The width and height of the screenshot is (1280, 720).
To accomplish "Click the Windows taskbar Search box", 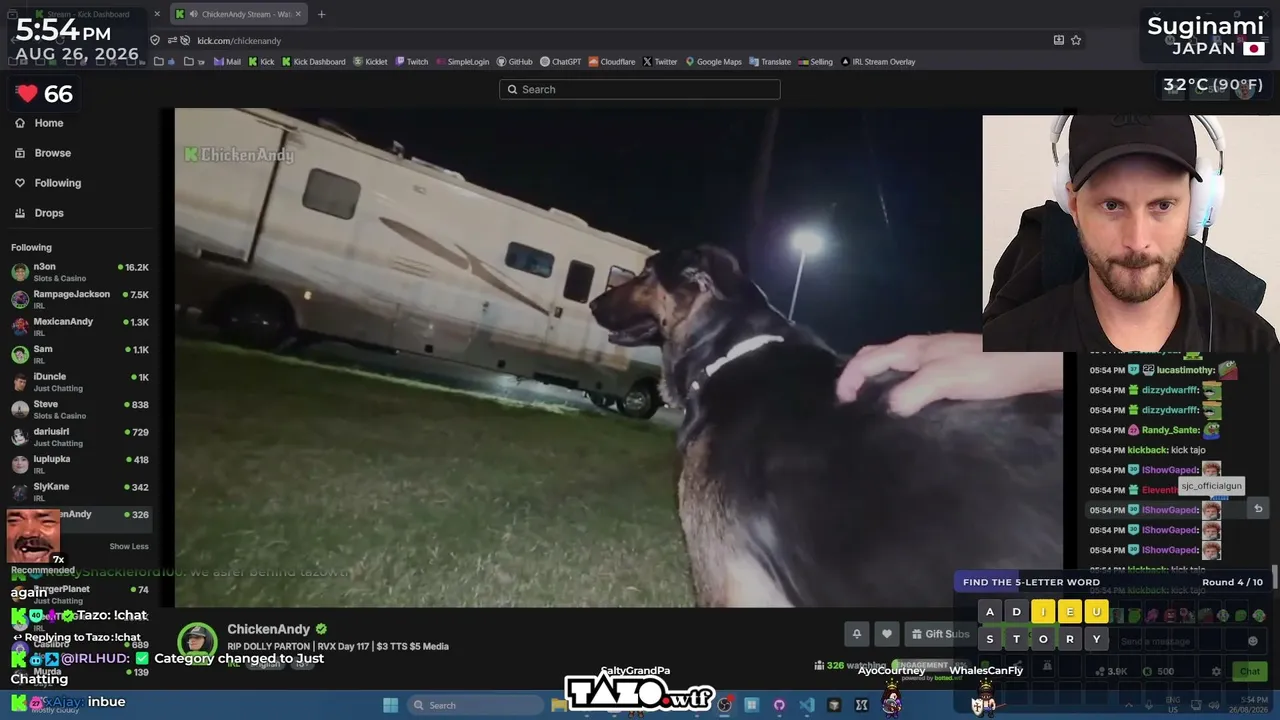I will [474, 705].
